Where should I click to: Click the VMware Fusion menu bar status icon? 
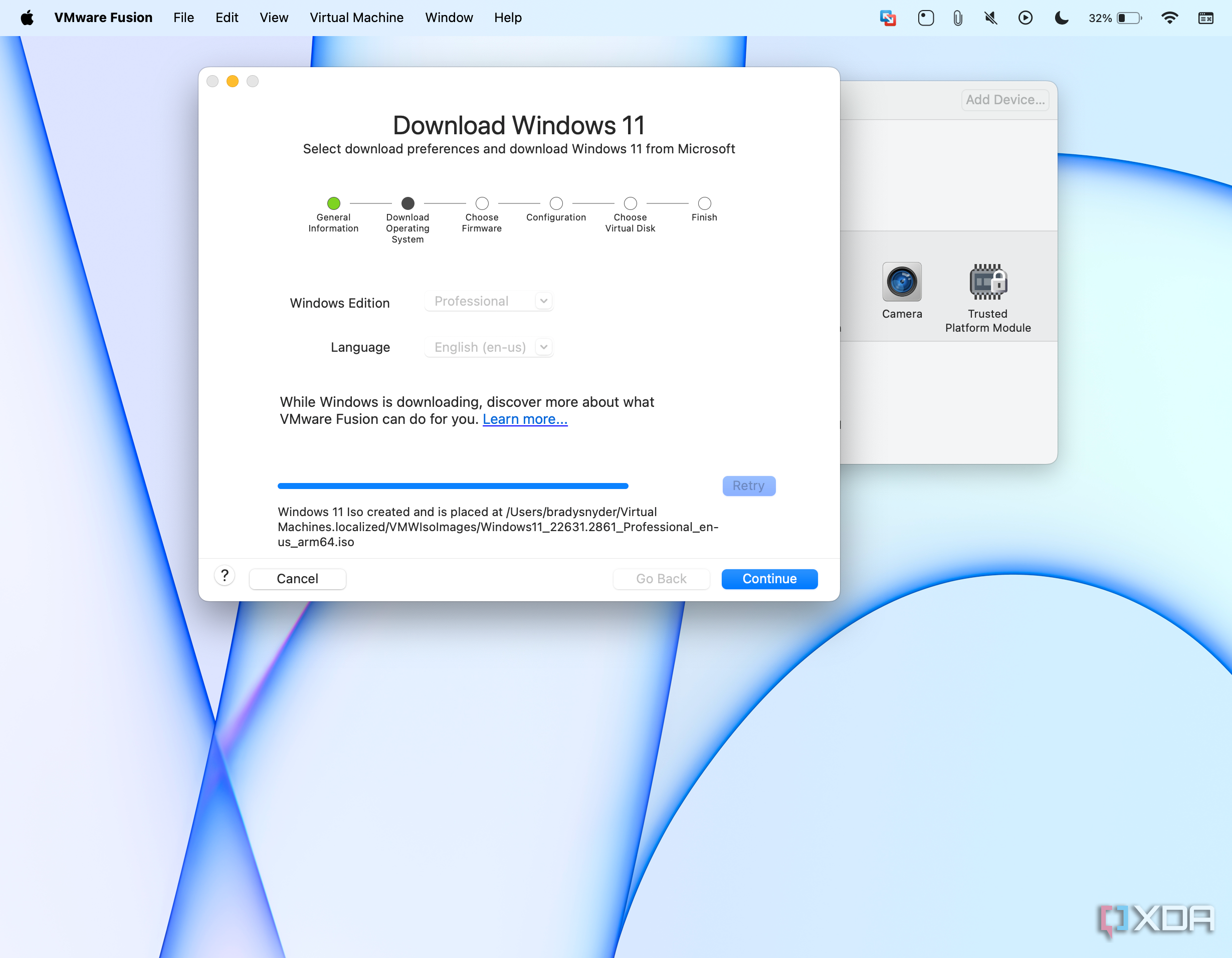(x=887, y=18)
